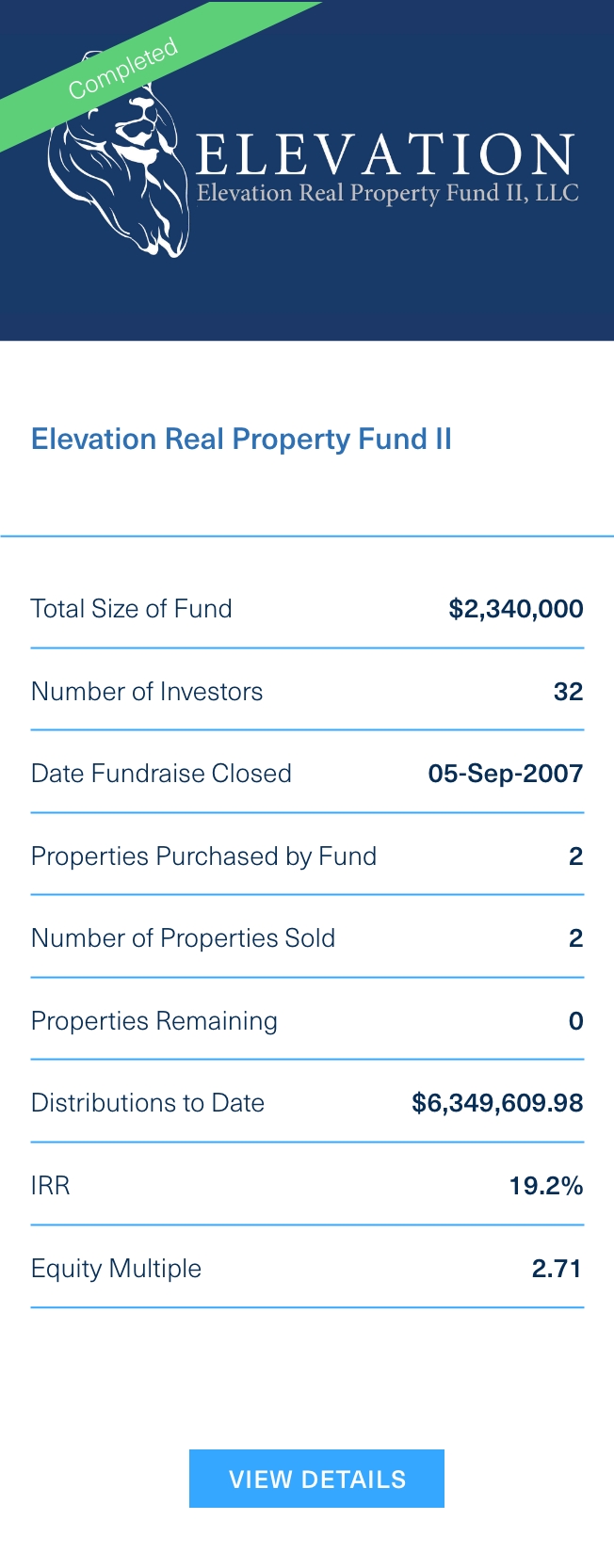The width and height of the screenshot is (614, 1568).
Task: Select the 2.71 Equity Multiple value
Action: tap(556, 1269)
